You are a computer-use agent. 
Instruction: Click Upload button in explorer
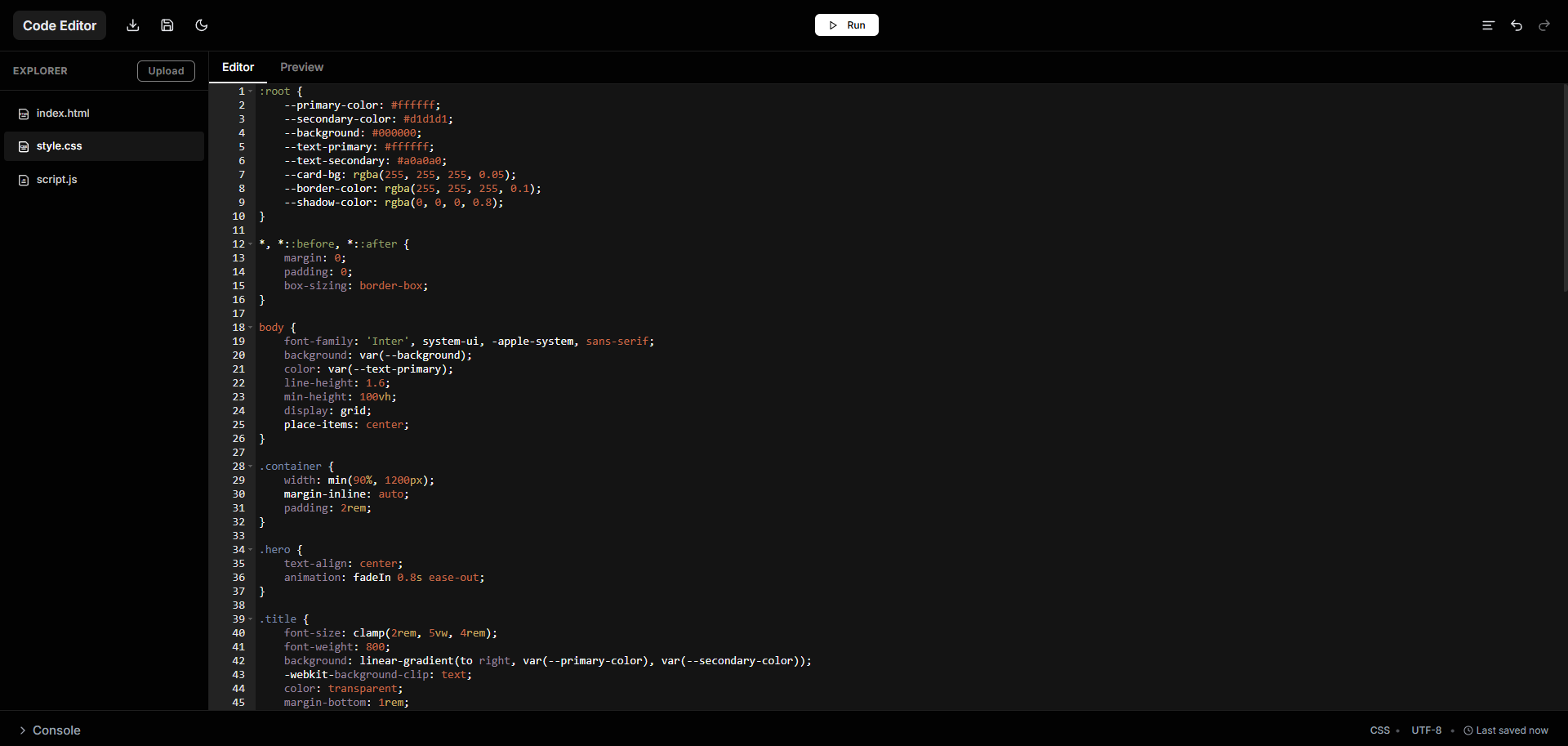point(166,71)
